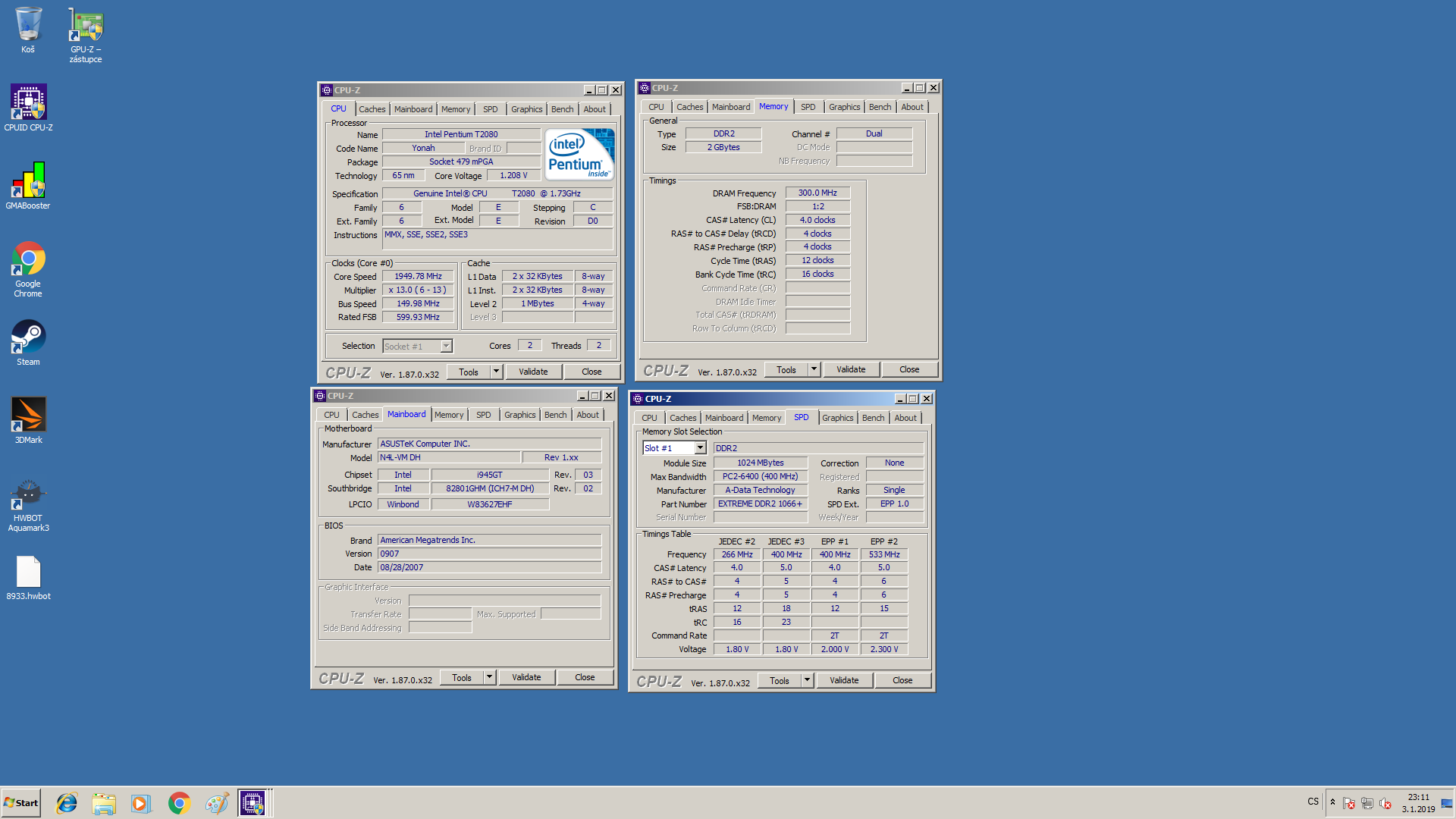Viewport: 1456px width, 819px height.
Task: Click Close button in Memory window
Action: click(x=909, y=369)
